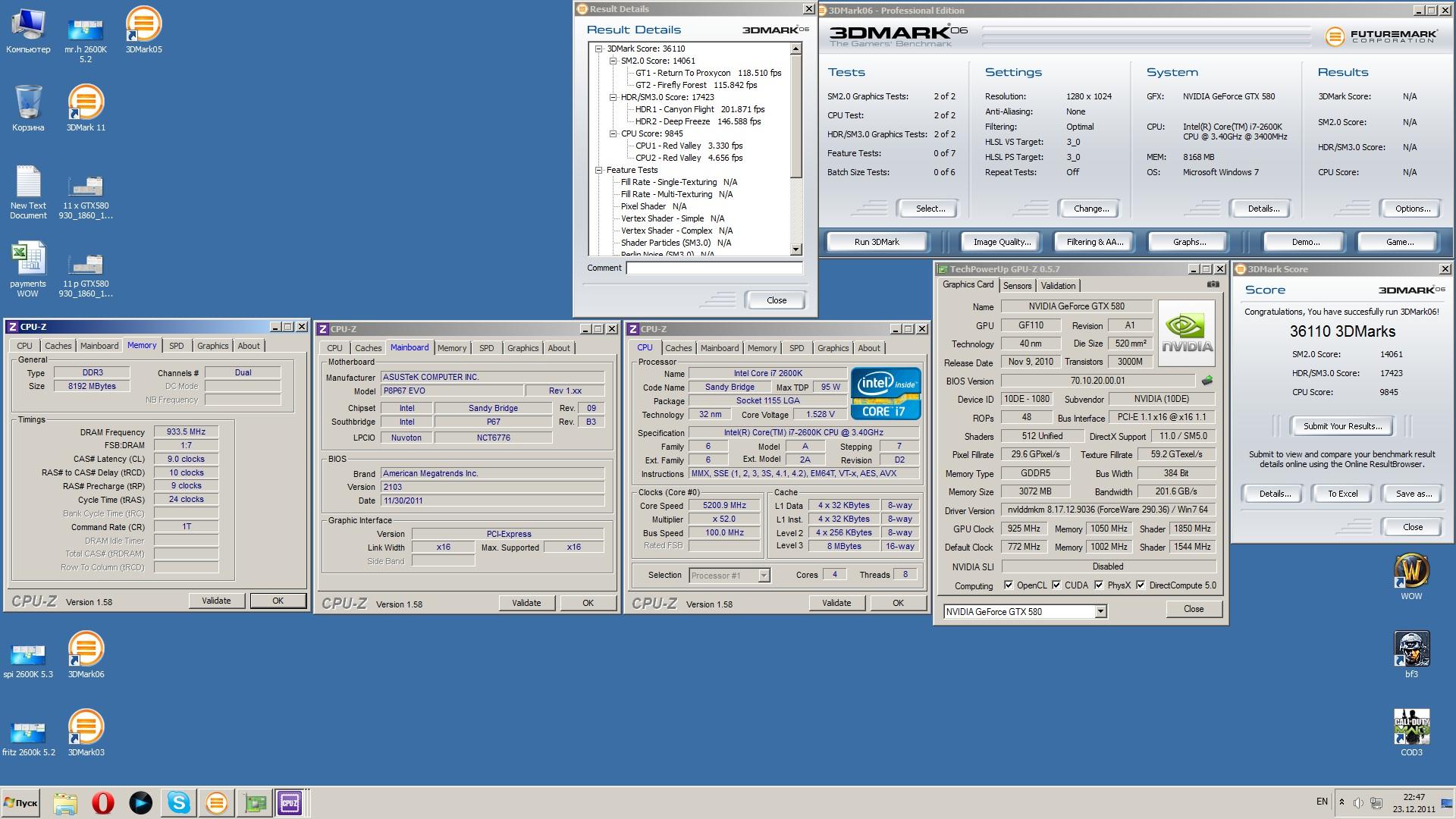Click To Excel button in Score window
1456x819 pixels.
coord(1342,494)
